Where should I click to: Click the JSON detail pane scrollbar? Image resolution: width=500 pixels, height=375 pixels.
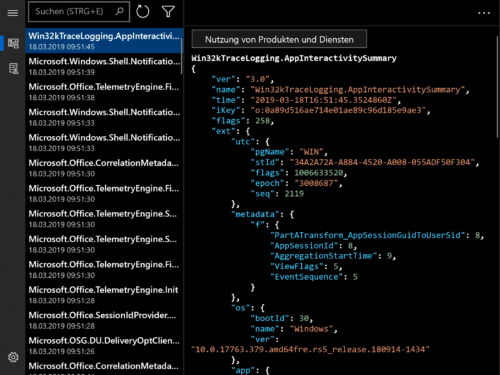point(498,87)
